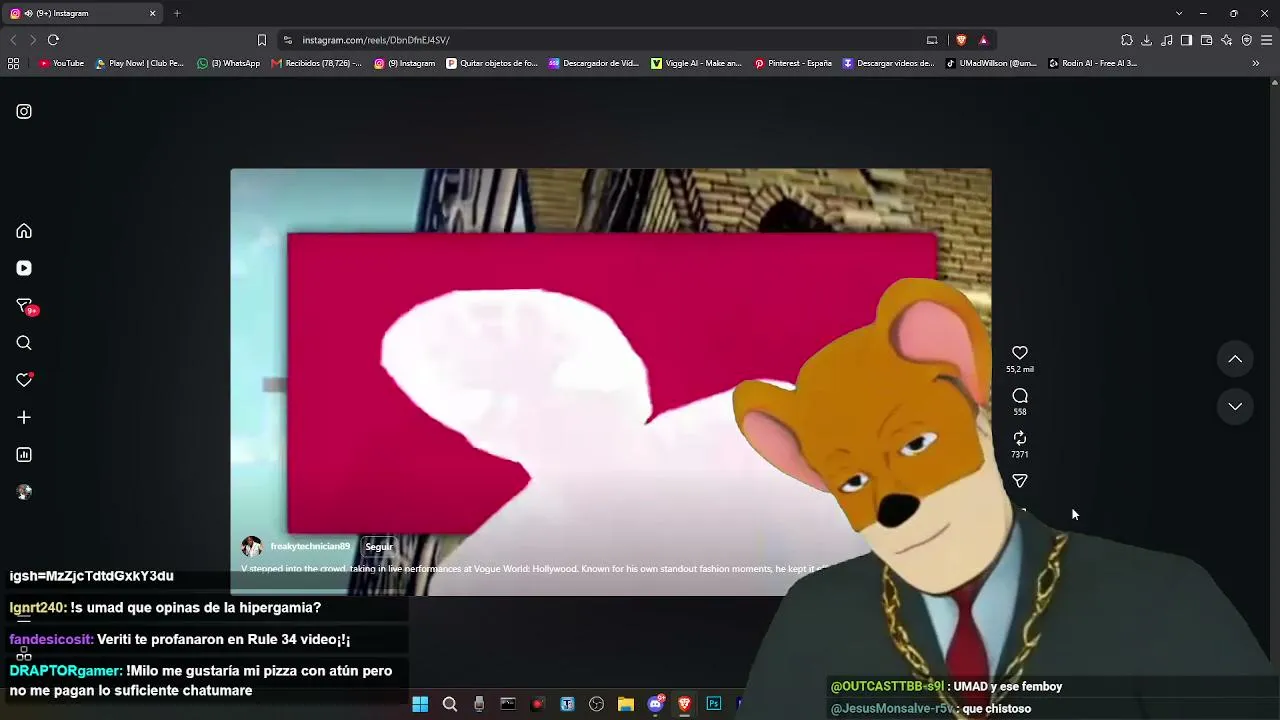Open Brave Wallet
The width and height of the screenshot is (1280, 720).
point(1206,40)
